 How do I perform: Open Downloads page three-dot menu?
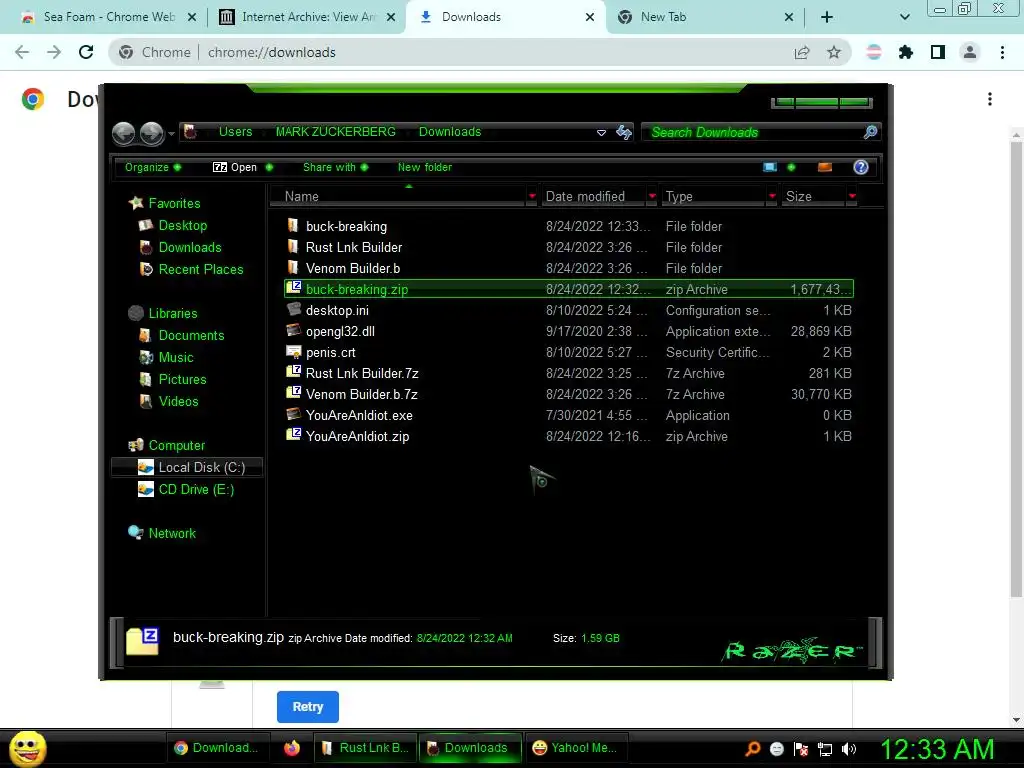990,99
